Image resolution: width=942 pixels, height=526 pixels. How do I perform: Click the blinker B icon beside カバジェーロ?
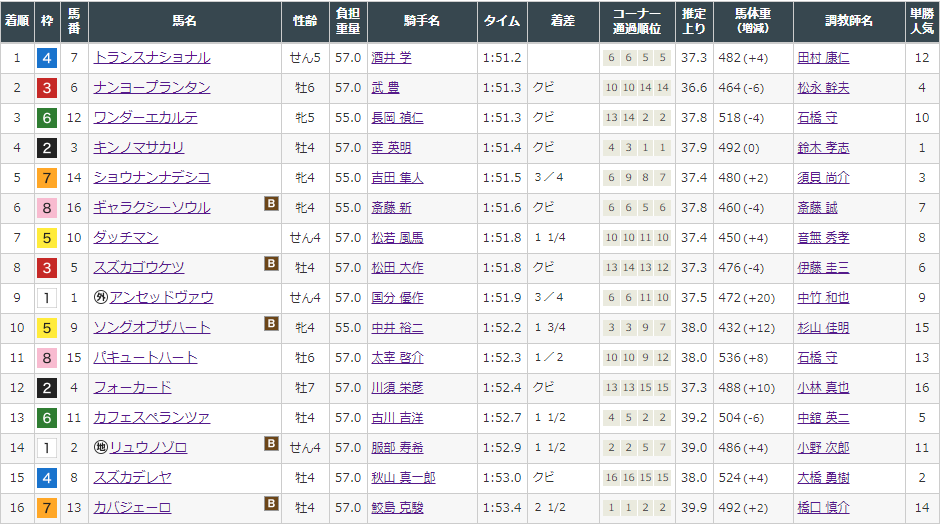pyautogui.click(x=272, y=504)
